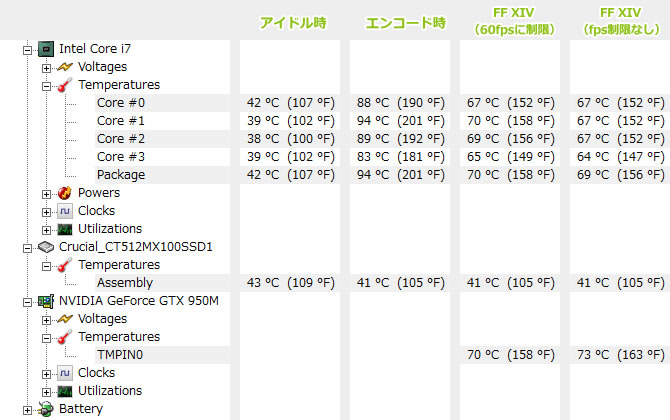Click the Clocks waveform icon under Intel Core i7
This screenshot has width=670, height=420.
click(65, 211)
